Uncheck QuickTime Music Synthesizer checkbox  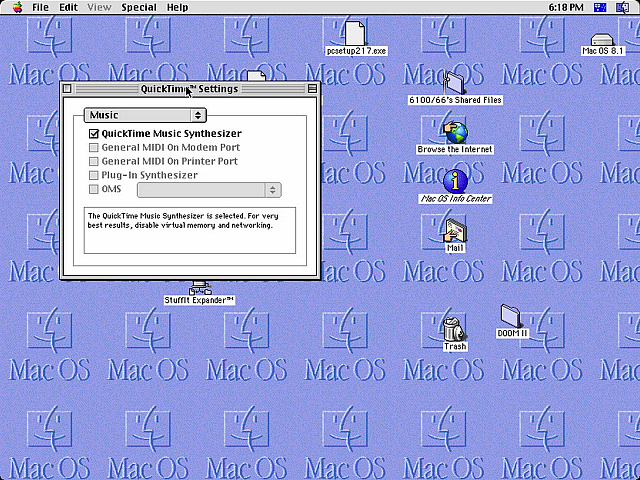94,133
